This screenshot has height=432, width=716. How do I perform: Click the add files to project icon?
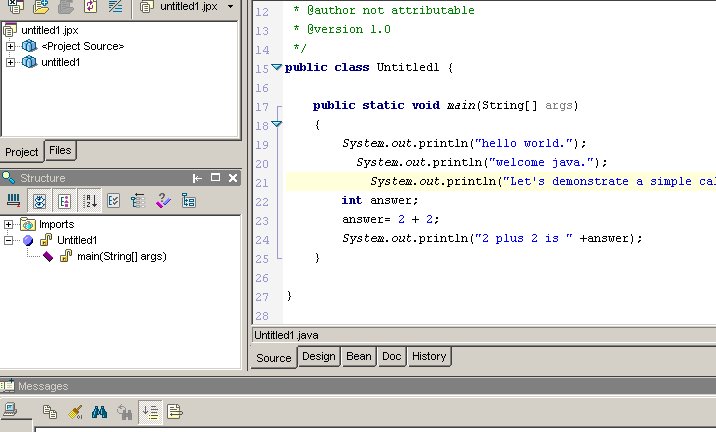click(x=41, y=6)
